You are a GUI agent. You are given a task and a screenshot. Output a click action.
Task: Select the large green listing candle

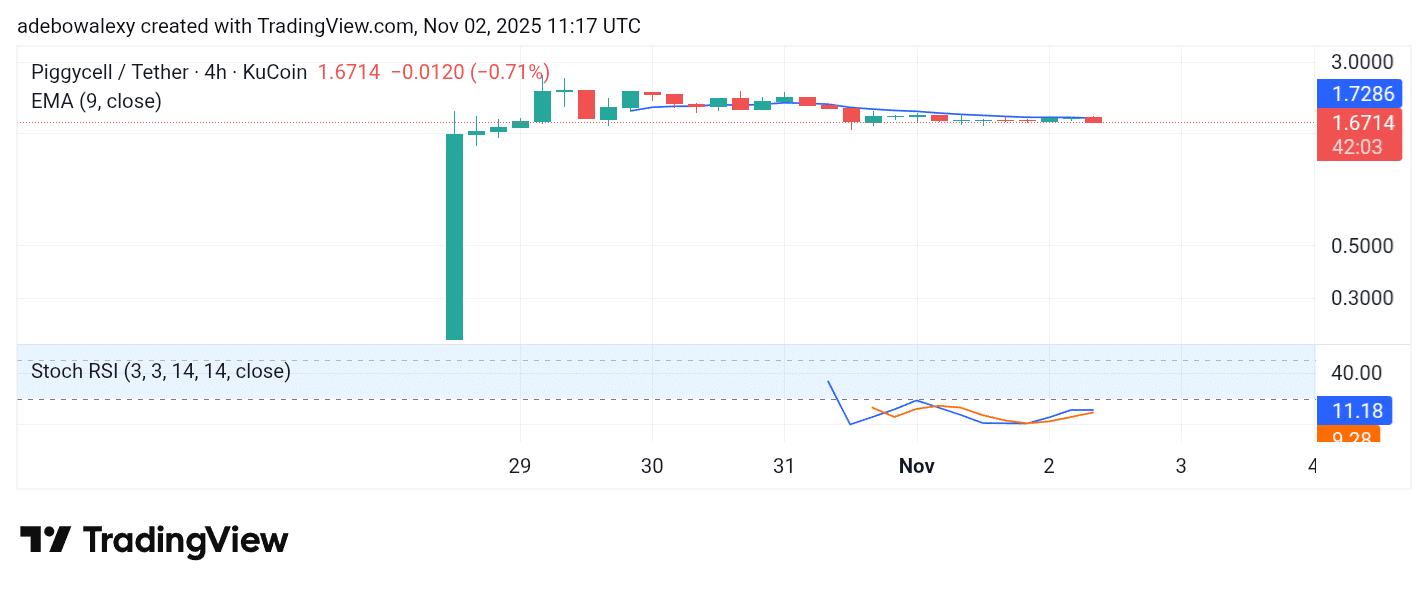(454, 237)
